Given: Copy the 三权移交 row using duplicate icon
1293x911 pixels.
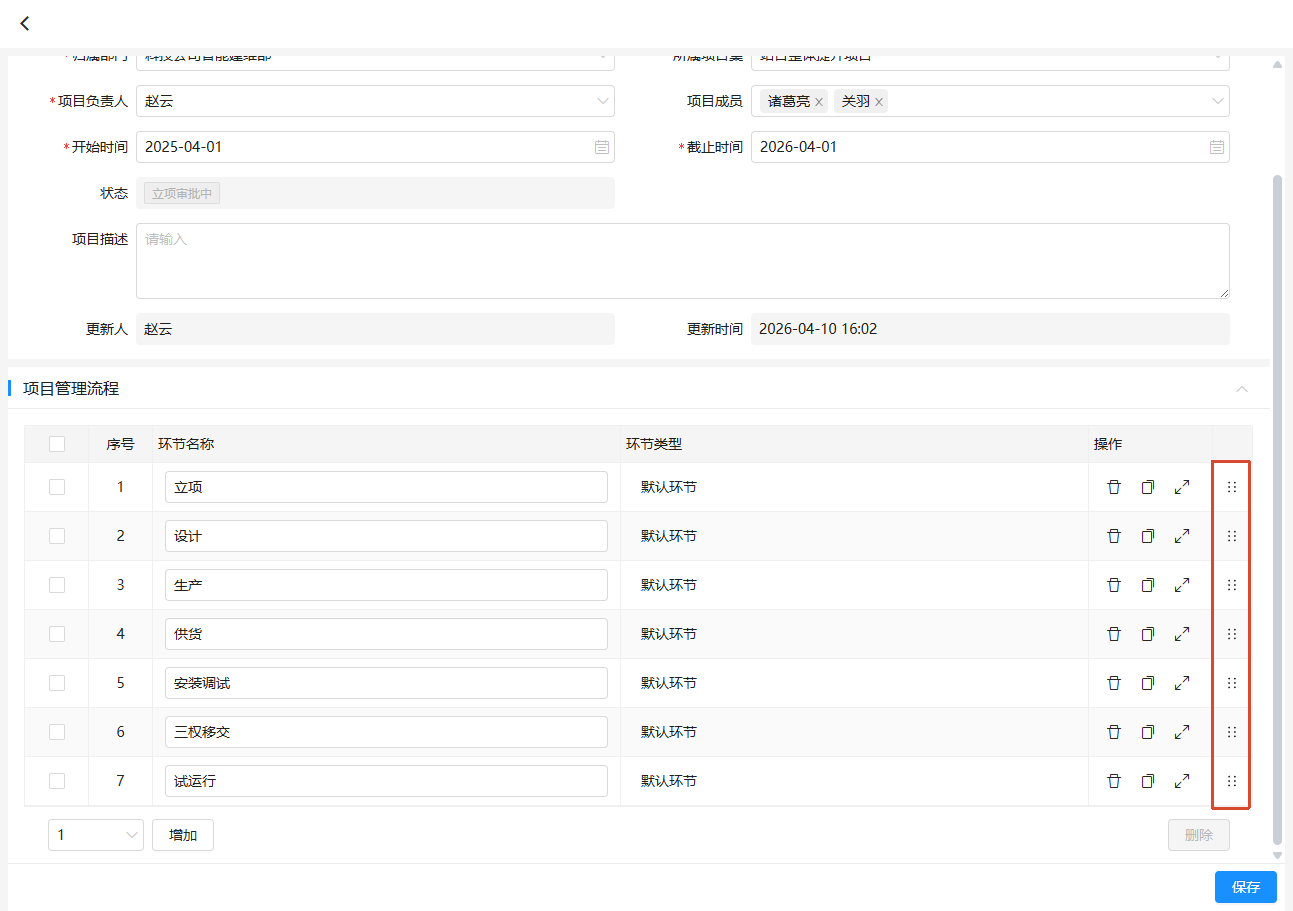Looking at the screenshot, I should (x=1148, y=732).
